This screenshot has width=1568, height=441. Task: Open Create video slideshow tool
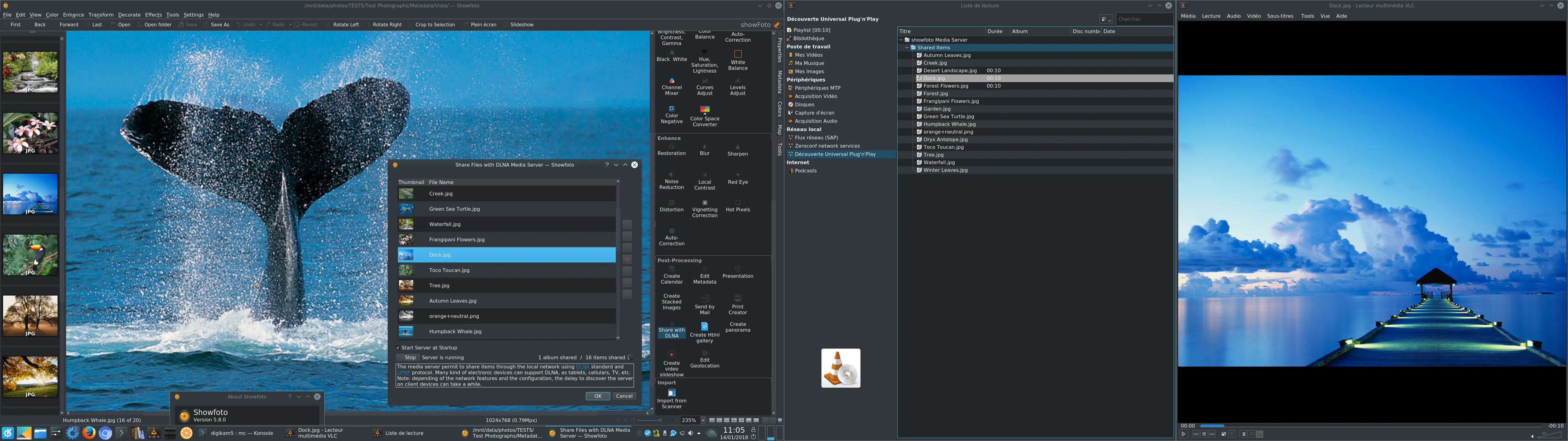click(671, 364)
